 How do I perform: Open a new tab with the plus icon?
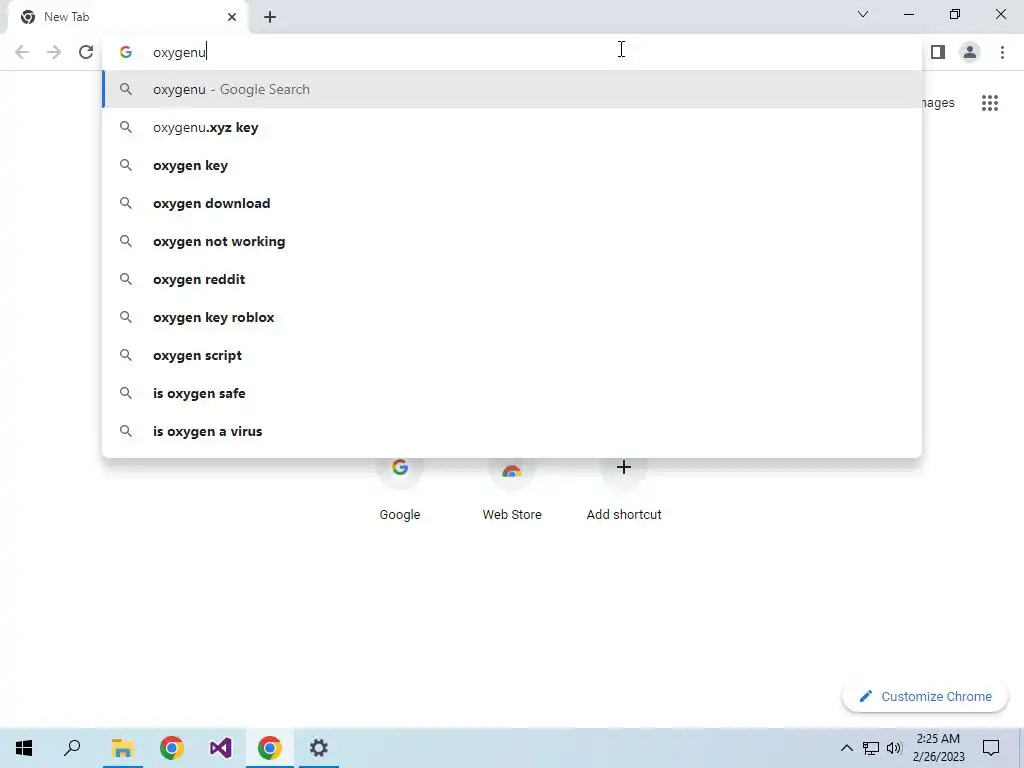(270, 17)
